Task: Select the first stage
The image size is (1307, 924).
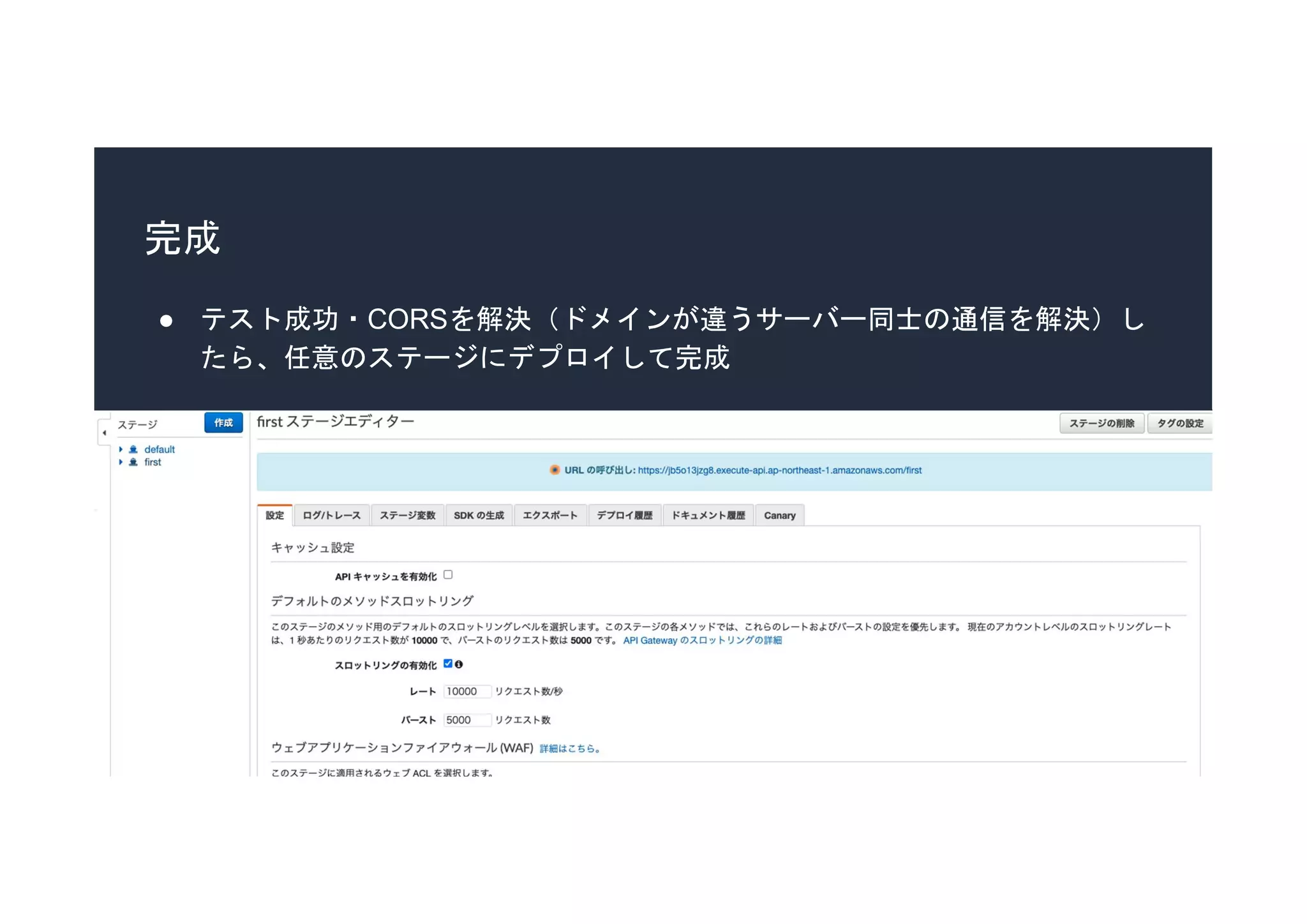Action: 153,462
